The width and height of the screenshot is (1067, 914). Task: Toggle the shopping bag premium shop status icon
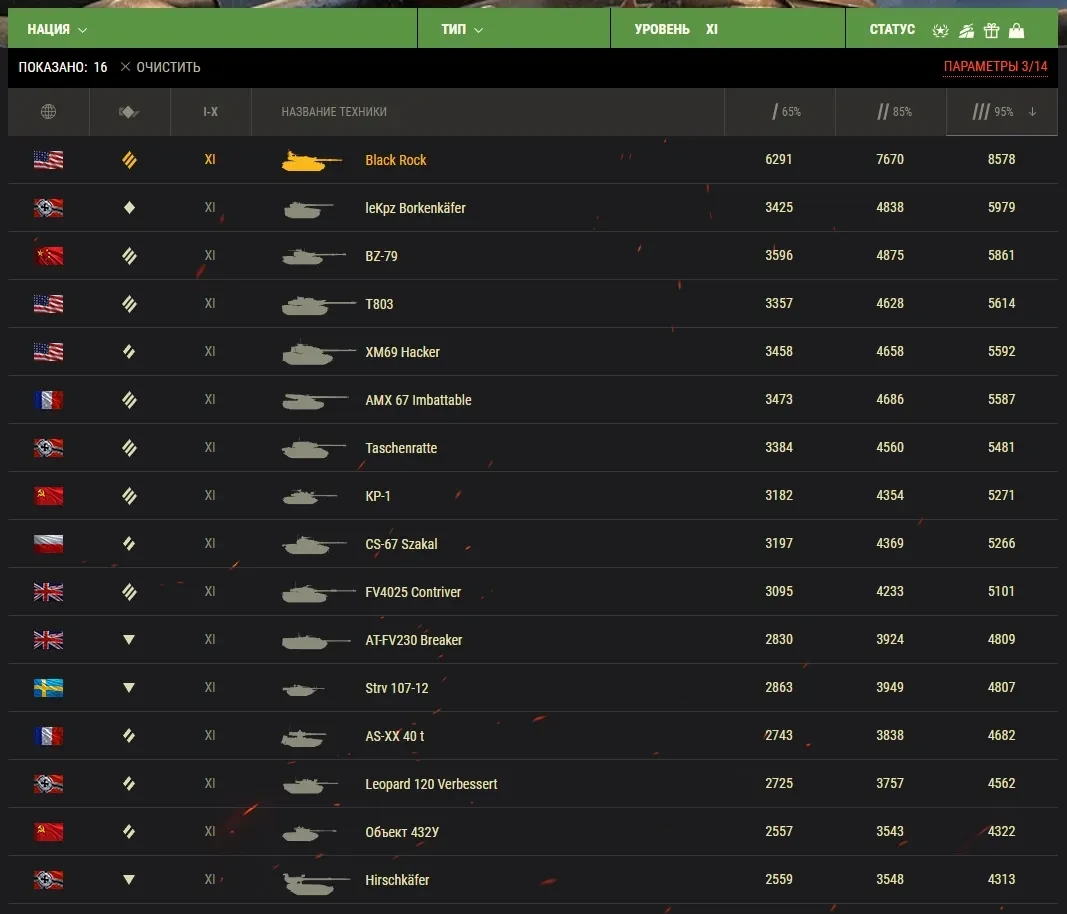1017,30
